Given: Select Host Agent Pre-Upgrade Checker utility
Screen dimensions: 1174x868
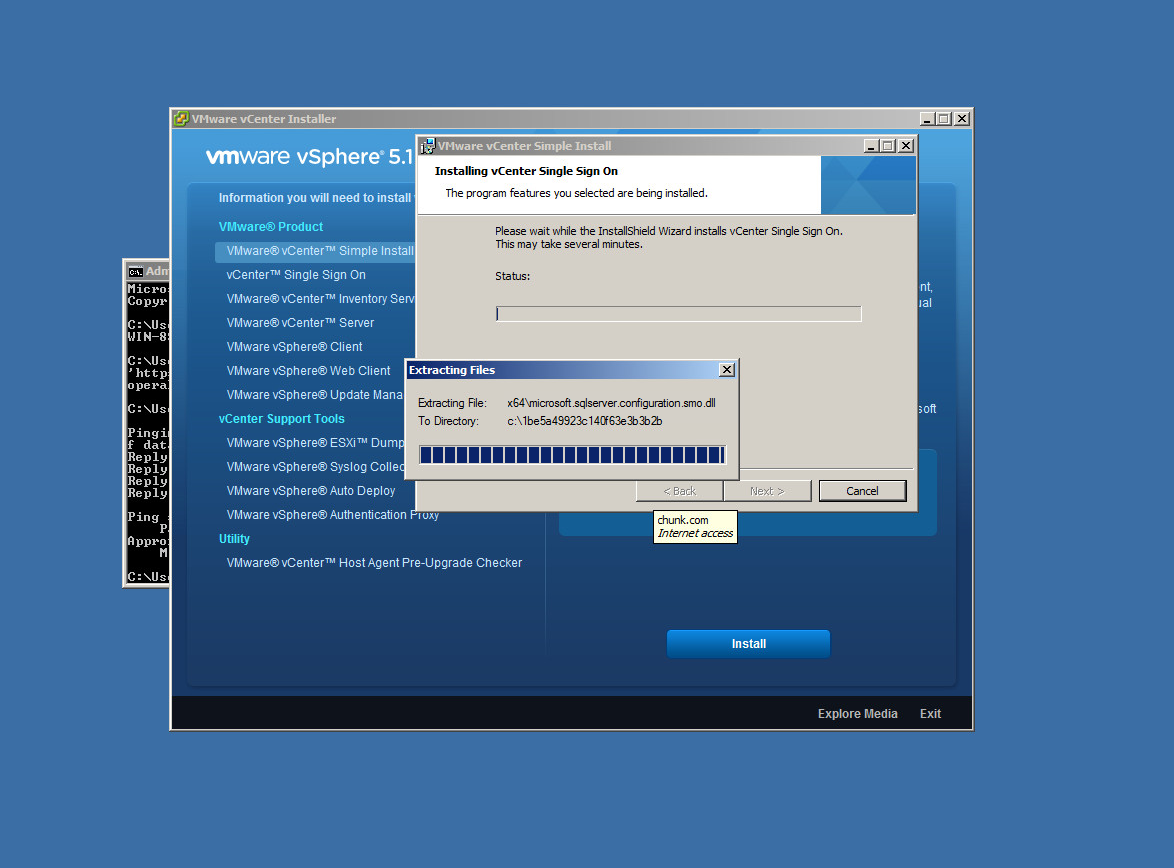Looking at the screenshot, I should [x=374, y=563].
